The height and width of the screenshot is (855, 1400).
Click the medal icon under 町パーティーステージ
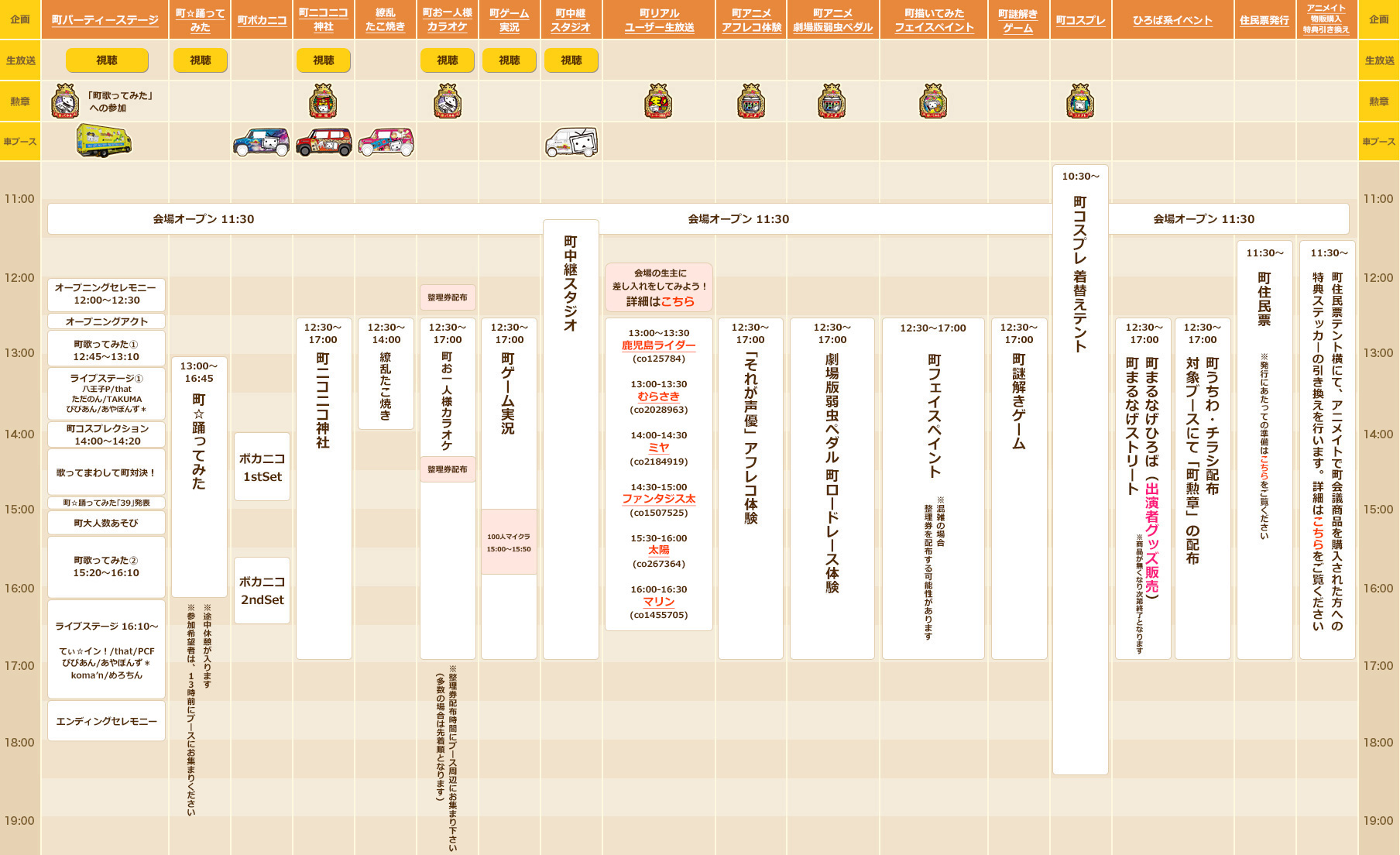(x=65, y=101)
